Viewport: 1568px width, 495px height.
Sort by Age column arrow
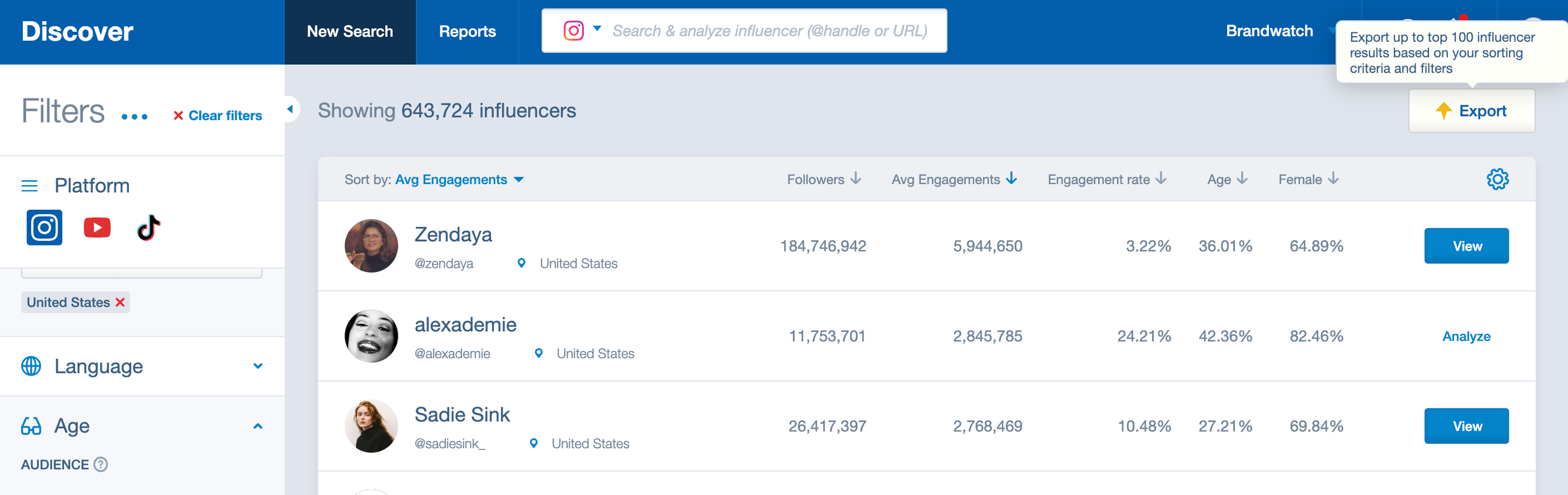pos(1242,179)
